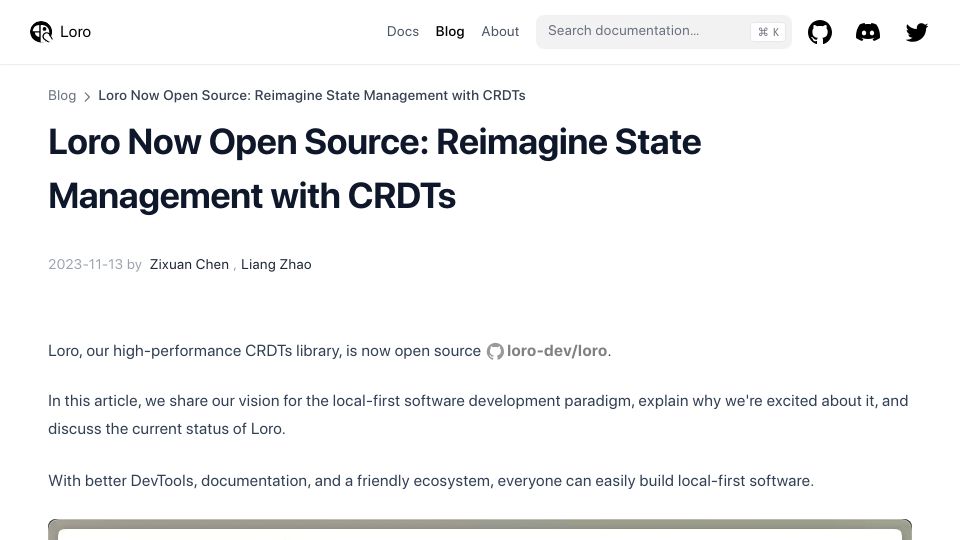960x540 pixels.
Task: Open author Zixuan Chen link
Action: coord(189,264)
